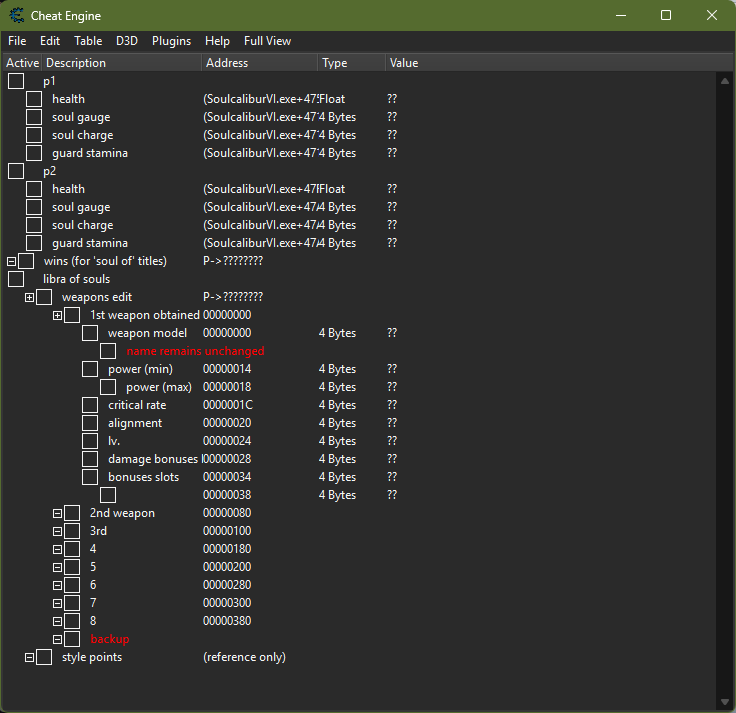Open the Plugins menu

(x=171, y=41)
